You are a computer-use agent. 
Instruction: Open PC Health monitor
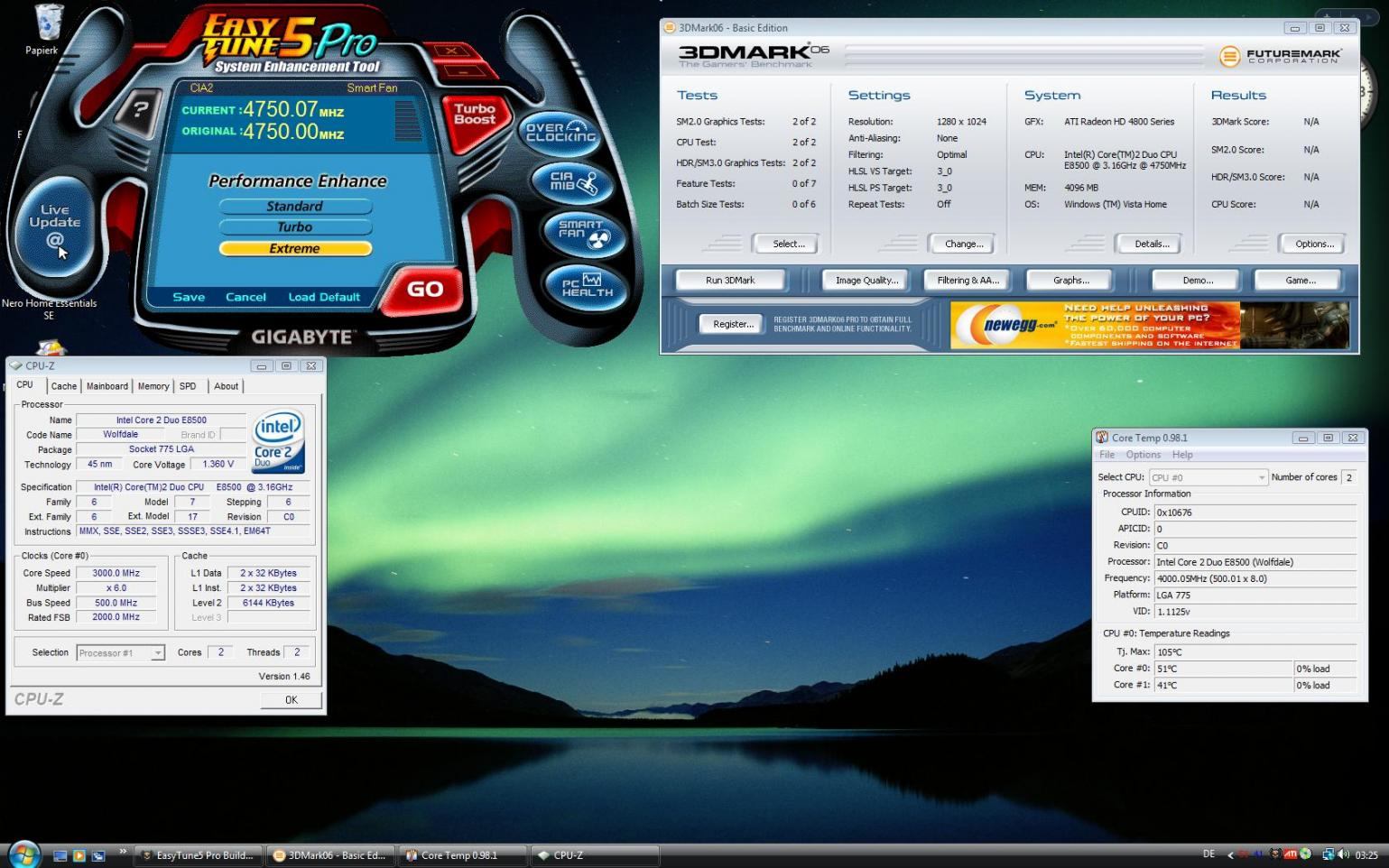(587, 287)
